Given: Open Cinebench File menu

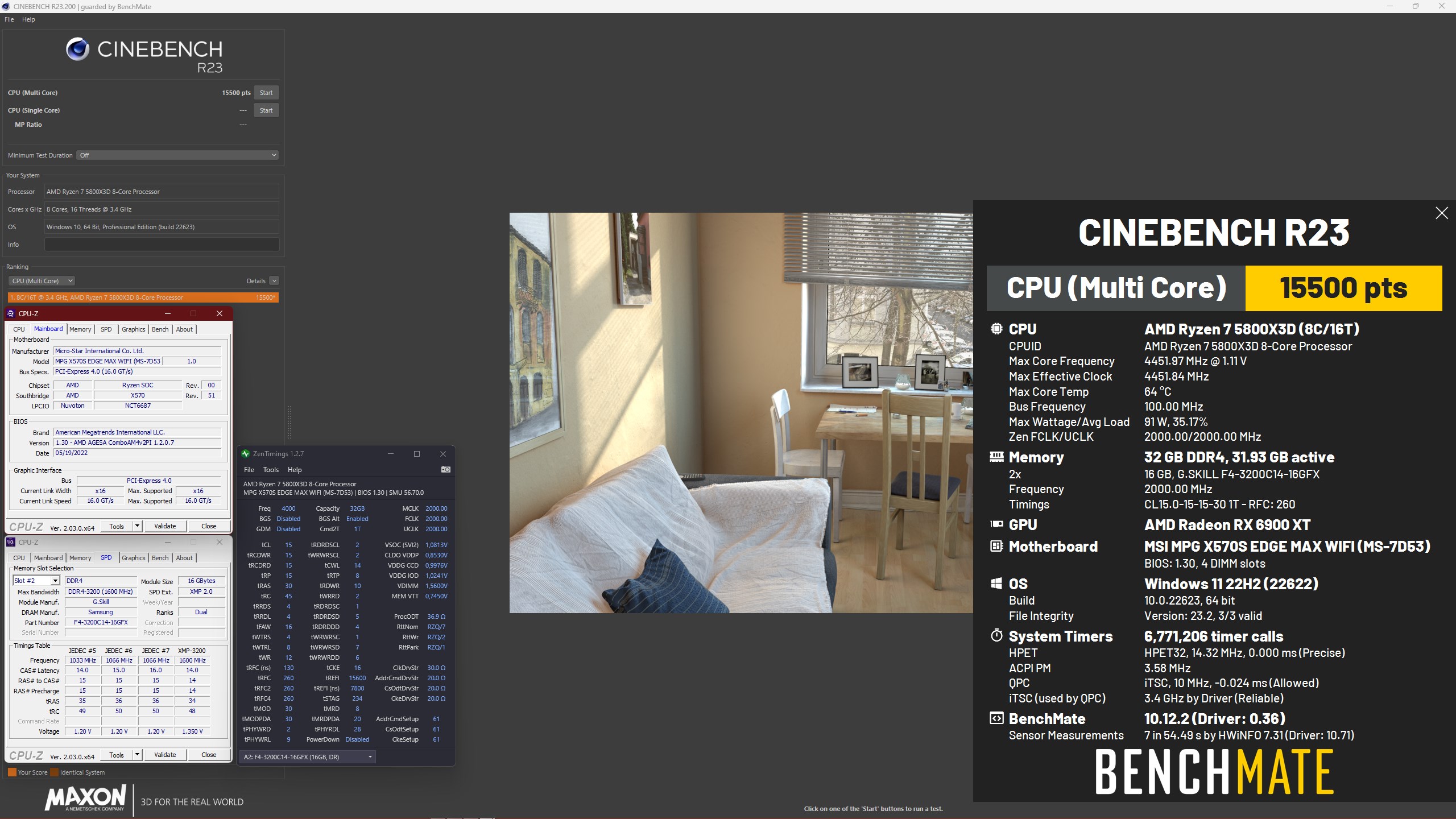Looking at the screenshot, I should pos(9,19).
